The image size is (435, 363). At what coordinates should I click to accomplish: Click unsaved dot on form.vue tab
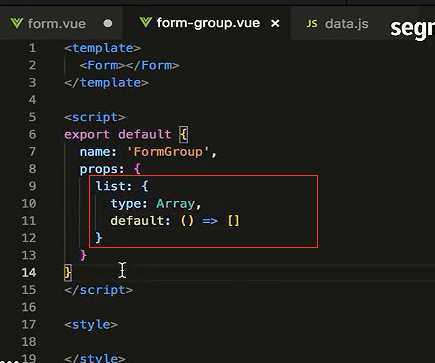pos(108,24)
